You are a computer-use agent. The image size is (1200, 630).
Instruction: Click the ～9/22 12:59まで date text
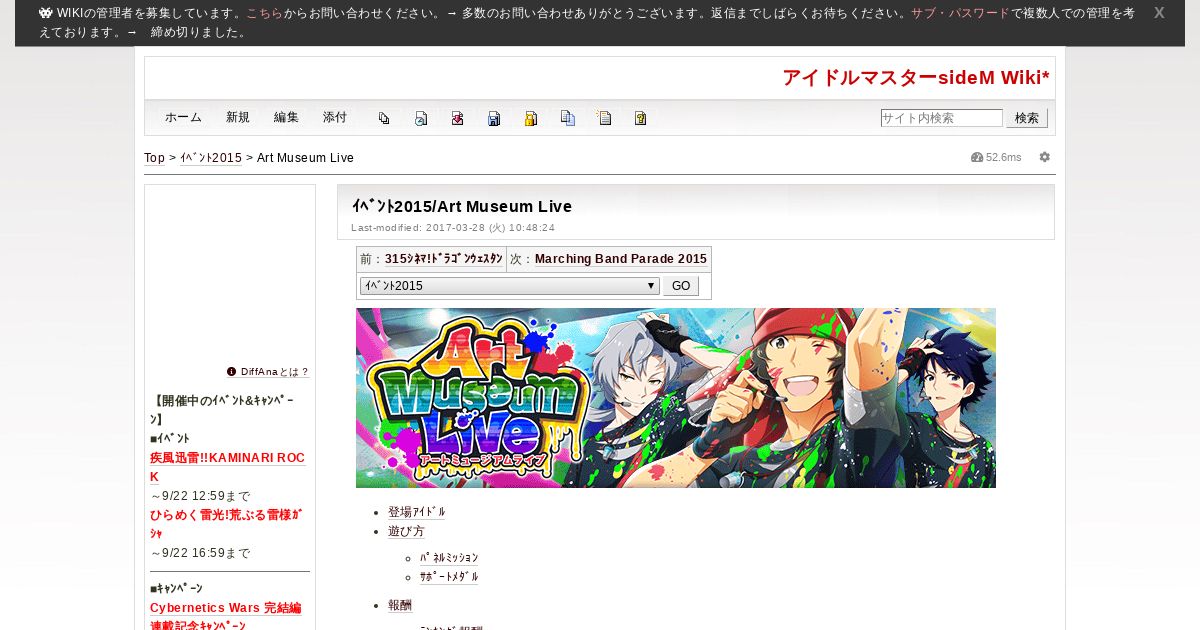coord(200,496)
